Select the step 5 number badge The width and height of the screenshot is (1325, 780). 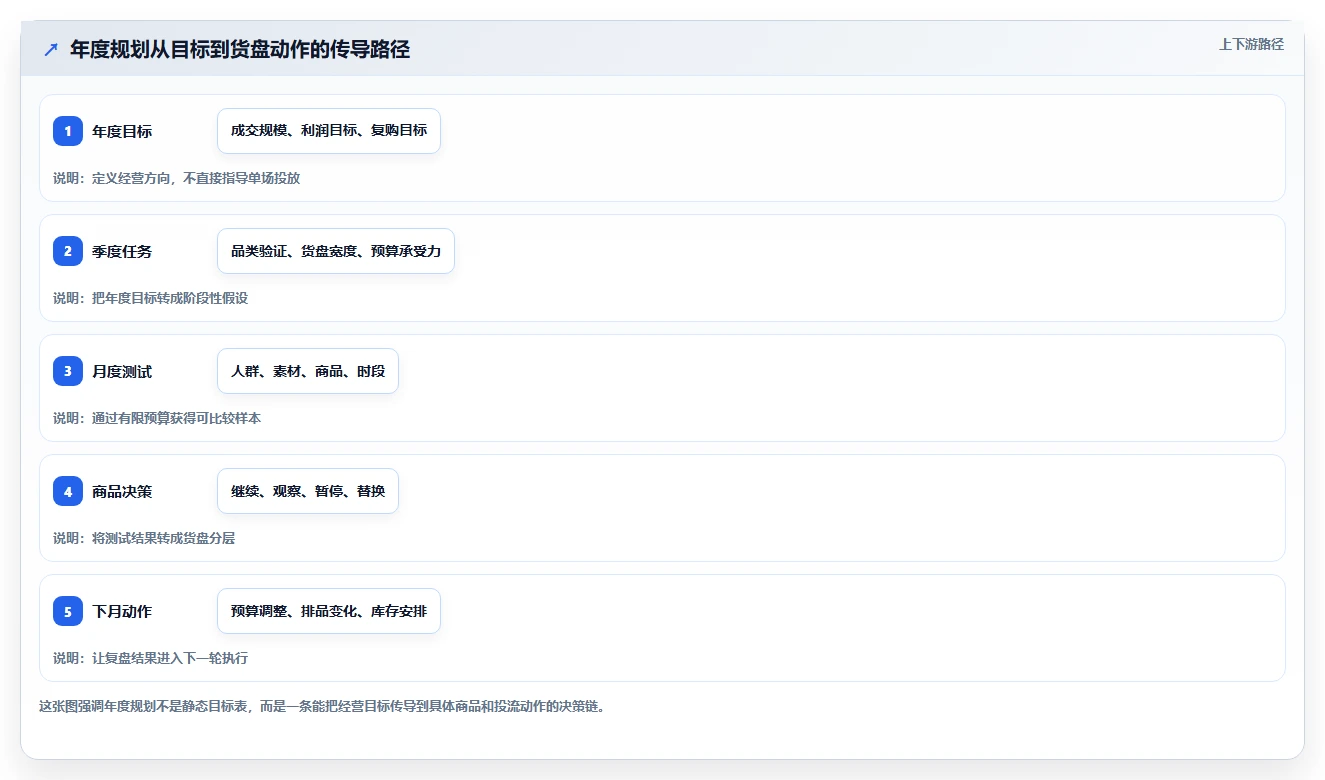point(68,611)
